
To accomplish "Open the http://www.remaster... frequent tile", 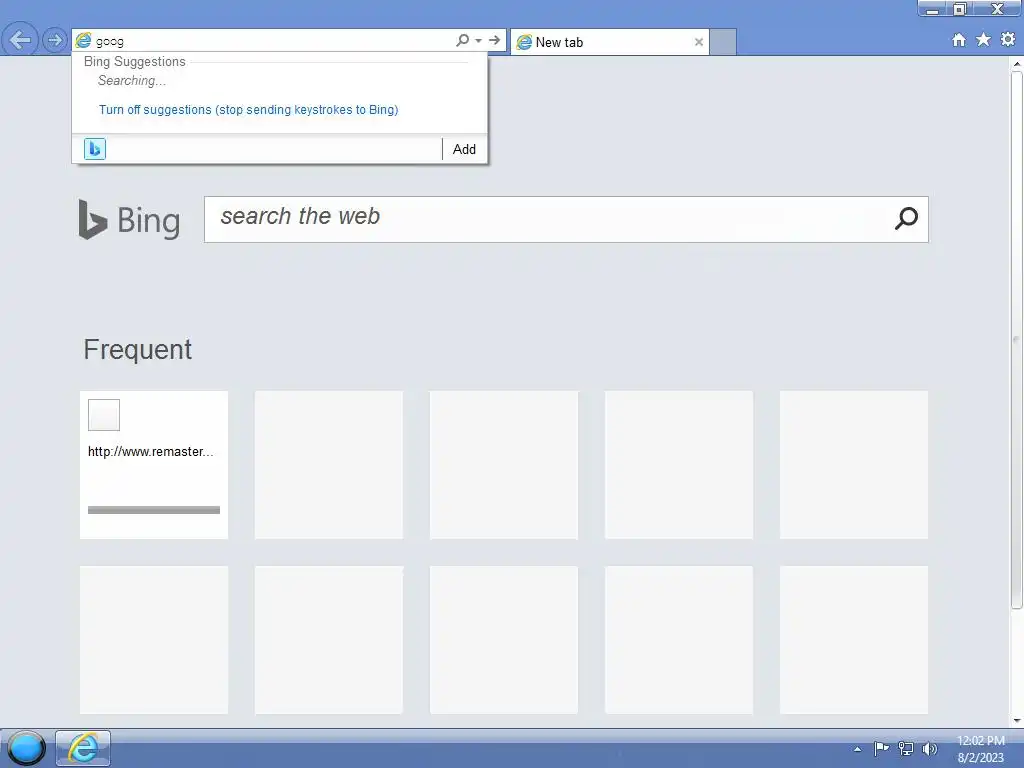I will [154, 465].
